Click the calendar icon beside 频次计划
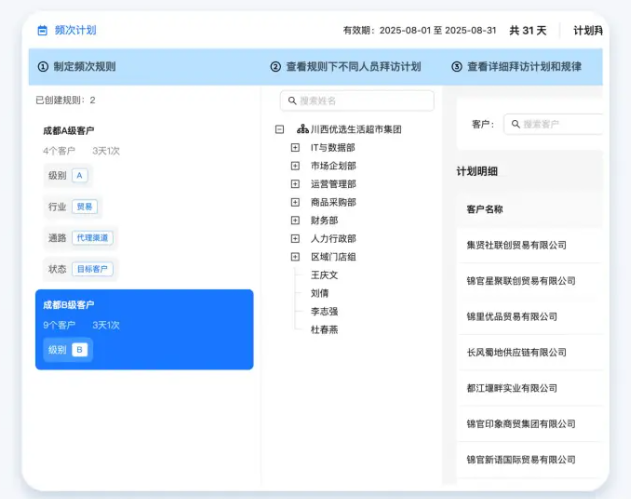 (42, 31)
